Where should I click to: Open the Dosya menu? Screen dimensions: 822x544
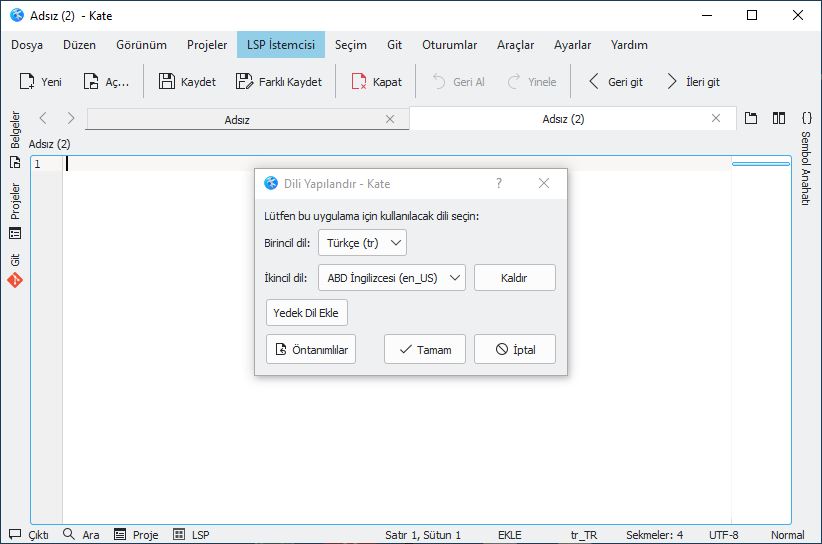pyautogui.click(x=27, y=45)
